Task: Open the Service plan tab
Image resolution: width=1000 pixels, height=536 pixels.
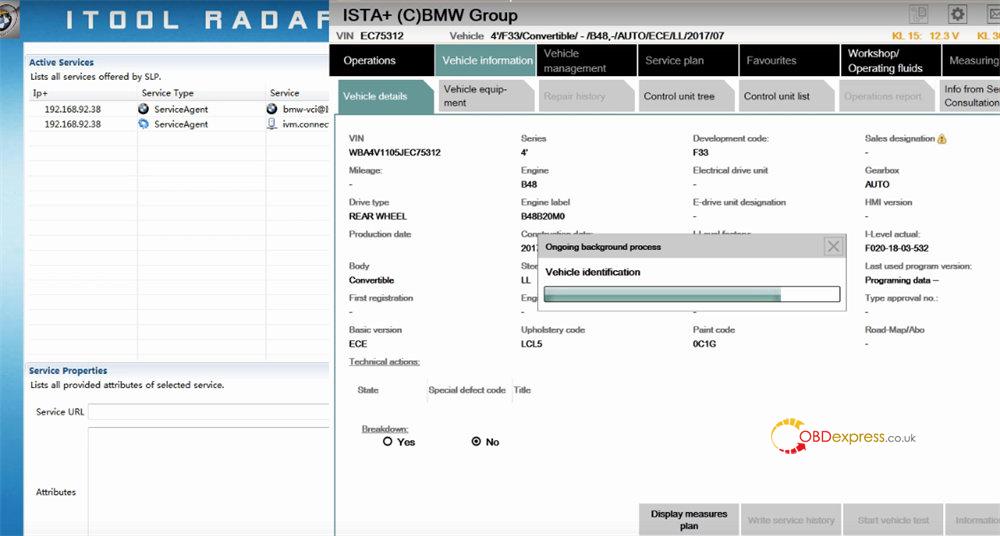Action: 688,61
